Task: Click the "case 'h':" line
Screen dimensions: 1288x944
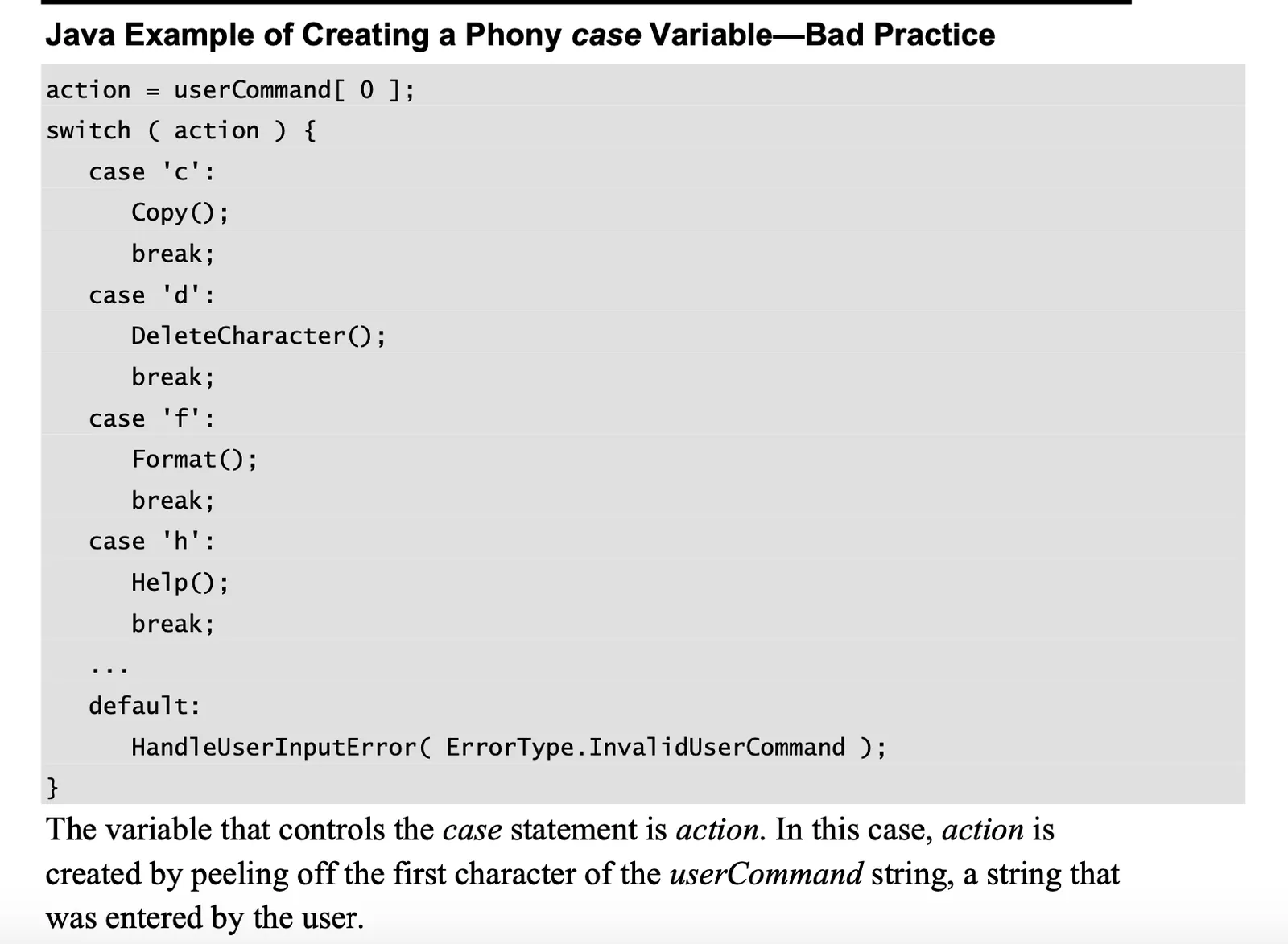Action: [x=152, y=542]
